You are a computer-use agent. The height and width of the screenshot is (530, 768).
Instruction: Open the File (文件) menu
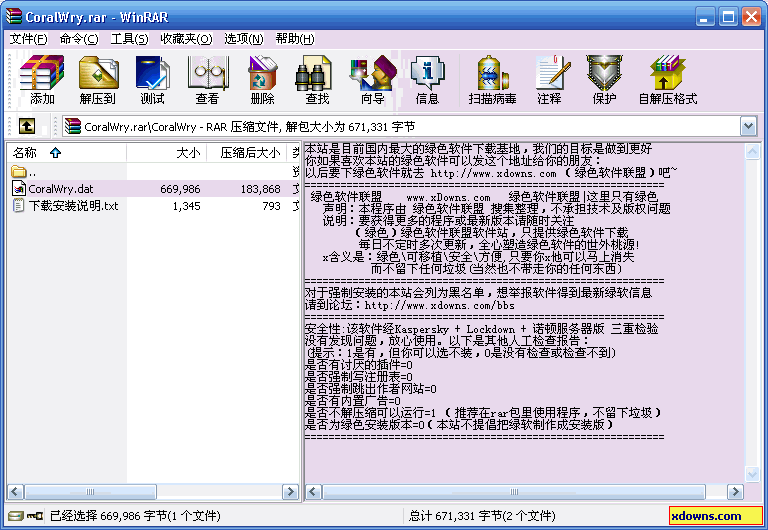point(28,39)
